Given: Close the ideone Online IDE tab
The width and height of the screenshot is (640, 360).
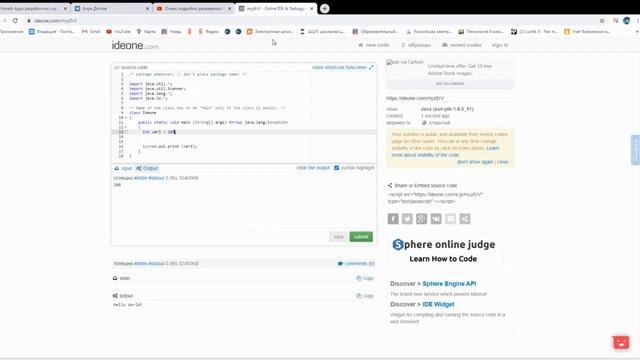Looking at the screenshot, I should tap(311, 8).
